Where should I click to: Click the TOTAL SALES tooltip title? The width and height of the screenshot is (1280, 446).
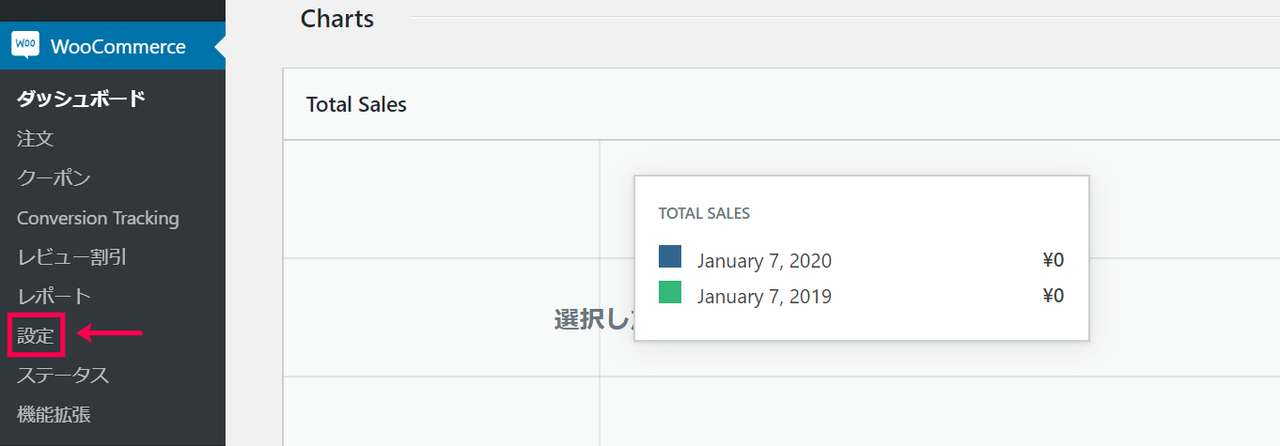pyautogui.click(x=704, y=213)
